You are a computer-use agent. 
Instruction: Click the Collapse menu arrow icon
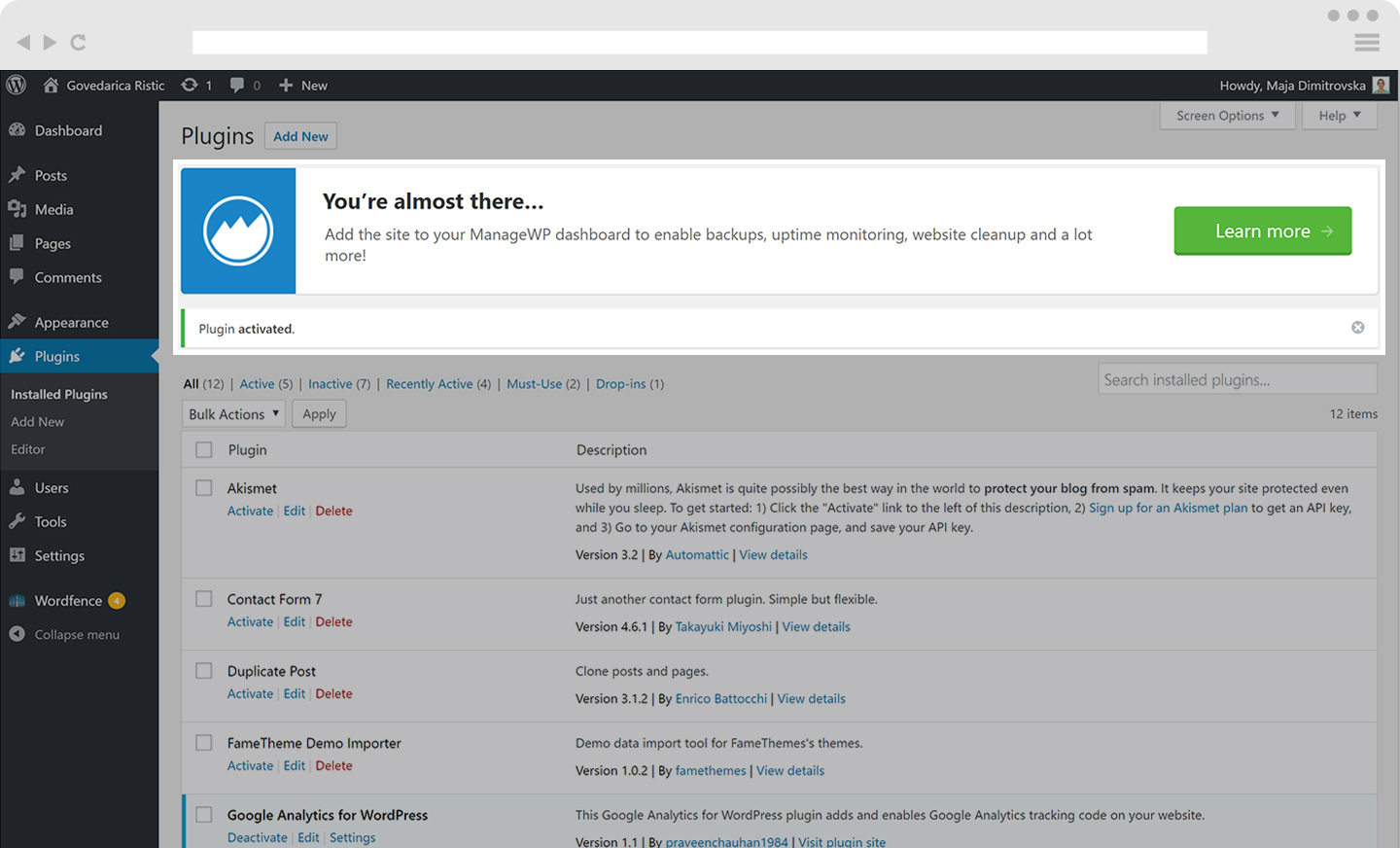coord(17,634)
